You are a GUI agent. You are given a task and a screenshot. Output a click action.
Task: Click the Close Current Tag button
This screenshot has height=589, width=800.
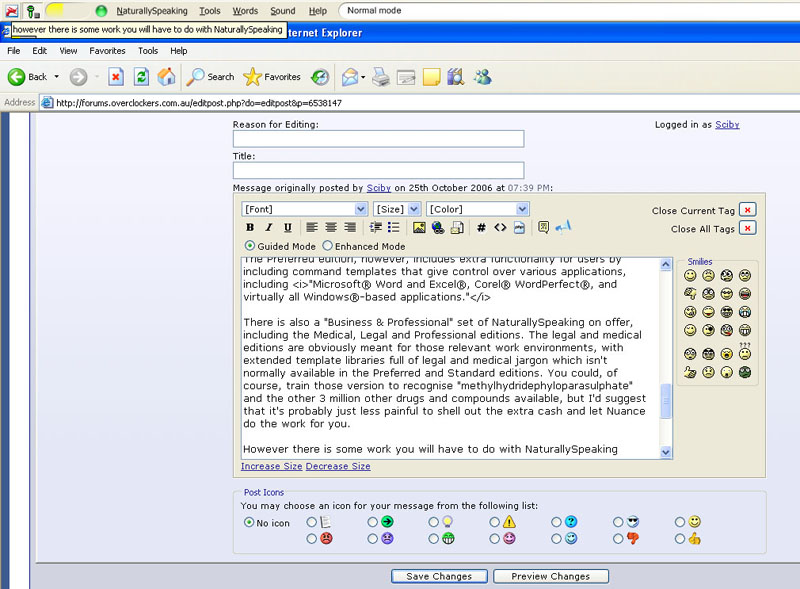(x=747, y=210)
